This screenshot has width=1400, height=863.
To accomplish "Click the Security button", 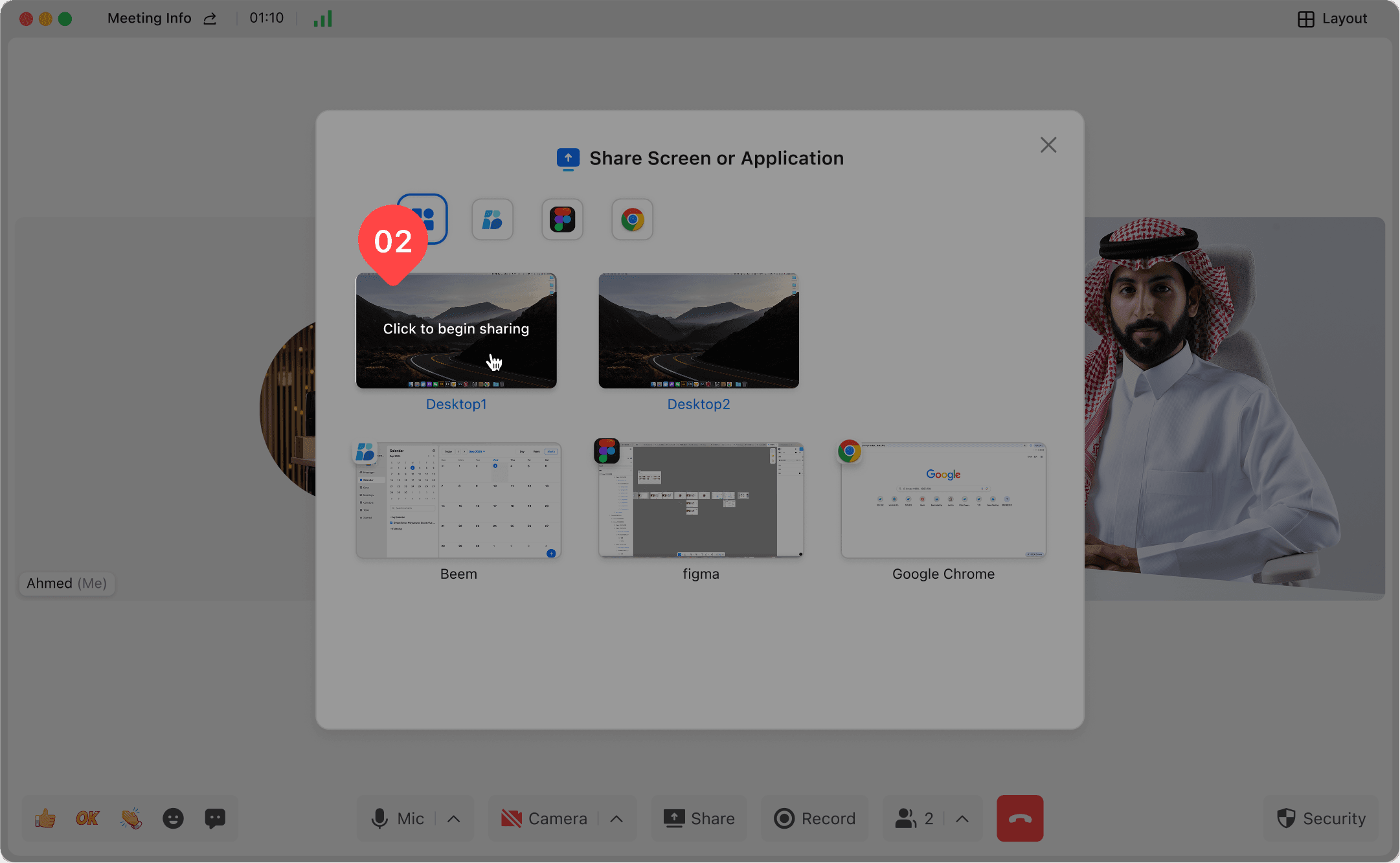I will [1321, 818].
